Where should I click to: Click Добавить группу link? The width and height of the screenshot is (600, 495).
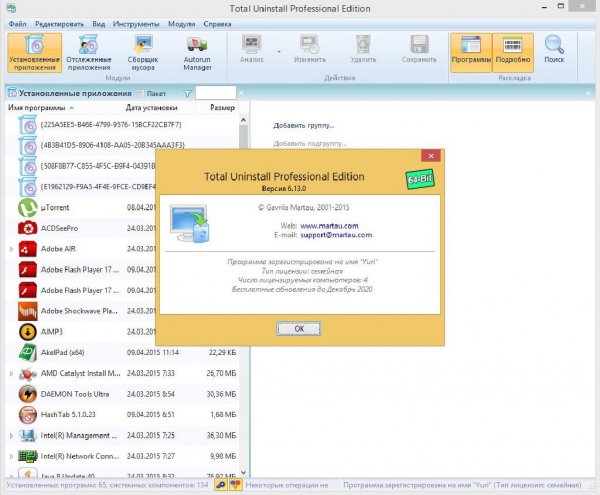[x=303, y=125]
